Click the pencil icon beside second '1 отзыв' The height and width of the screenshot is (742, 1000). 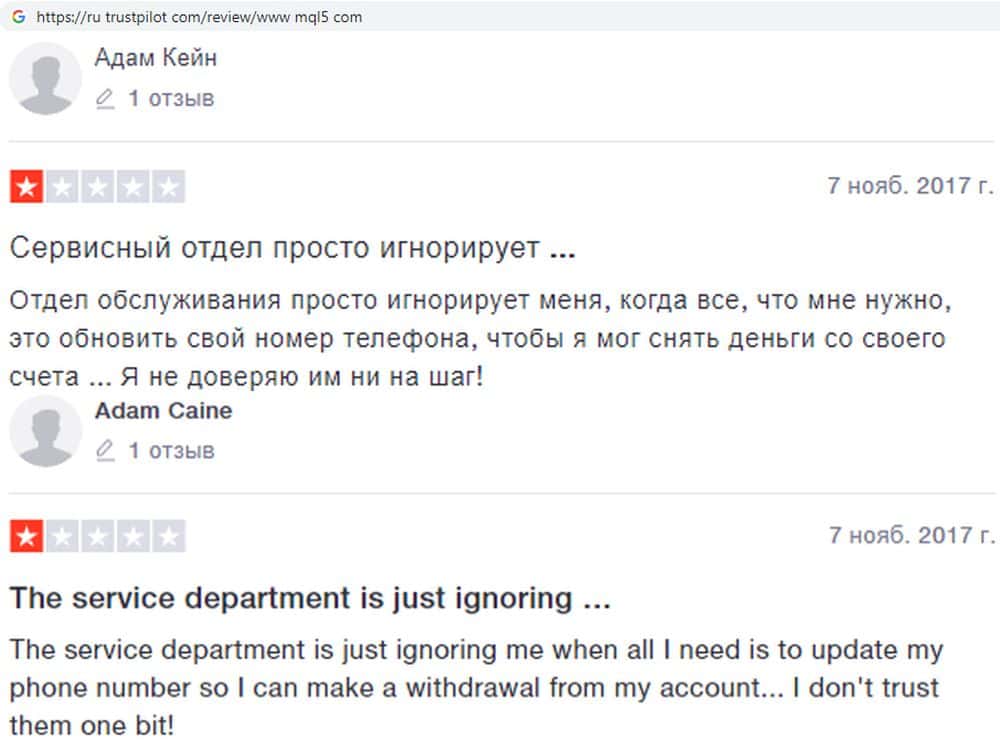click(x=105, y=451)
